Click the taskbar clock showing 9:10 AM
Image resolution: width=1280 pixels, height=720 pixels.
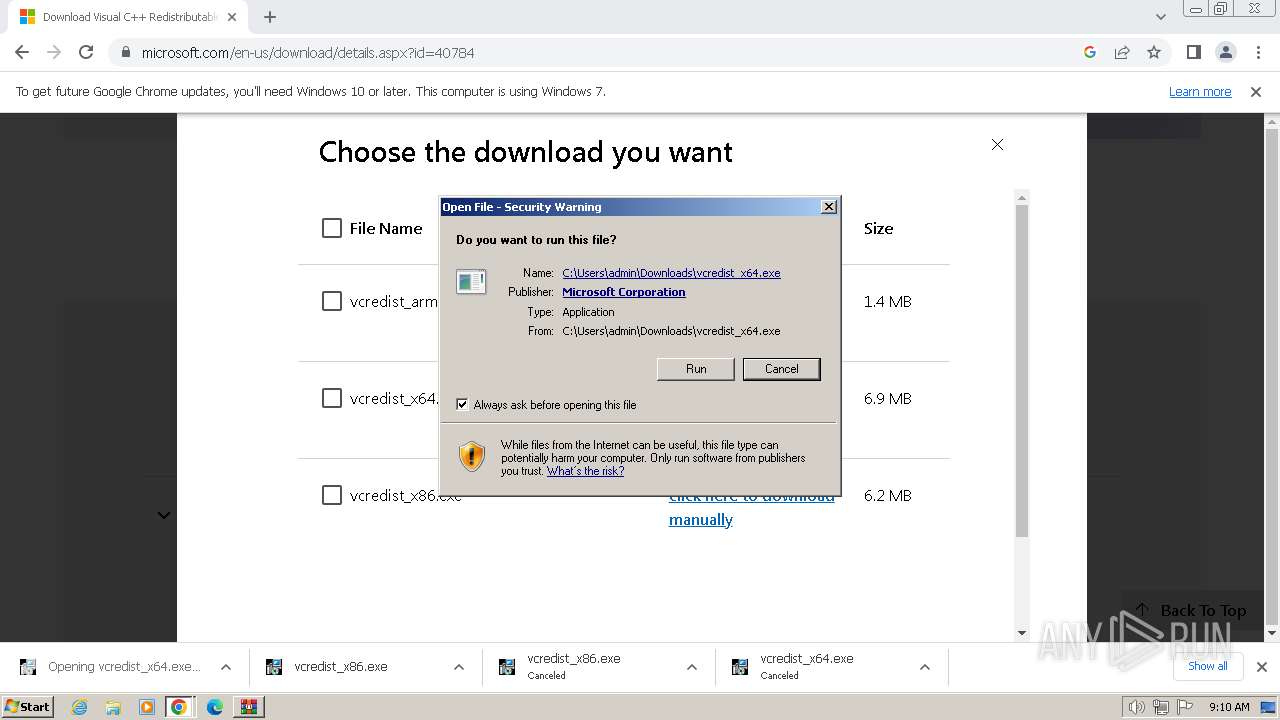pyautogui.click(x=1229, y=707)
